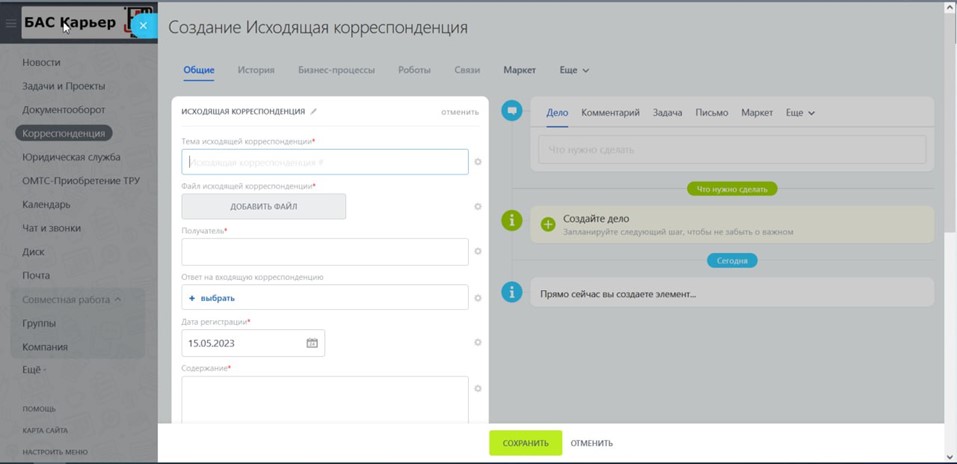Screen dimensions: 957x464
Task: Close the slider panel with the blue X
Action: point(143,25)
